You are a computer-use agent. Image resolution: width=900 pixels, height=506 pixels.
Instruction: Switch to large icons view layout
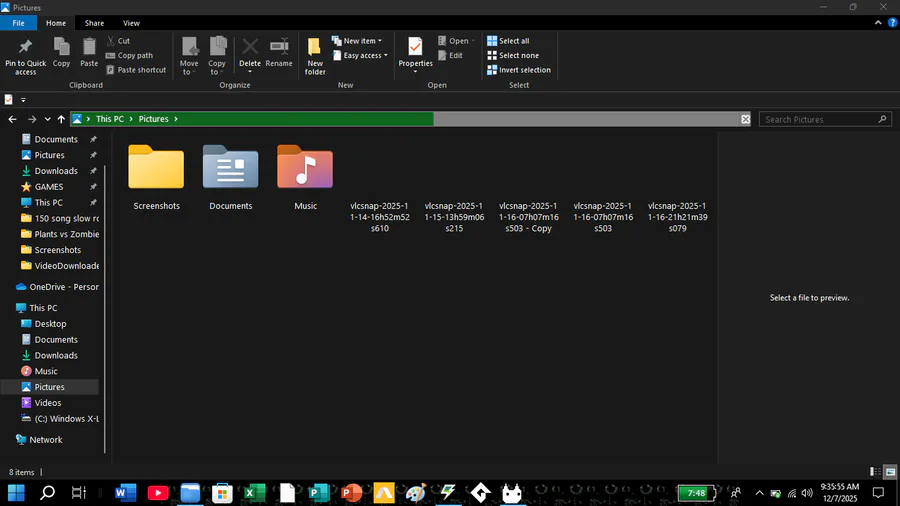click(890, 472)
